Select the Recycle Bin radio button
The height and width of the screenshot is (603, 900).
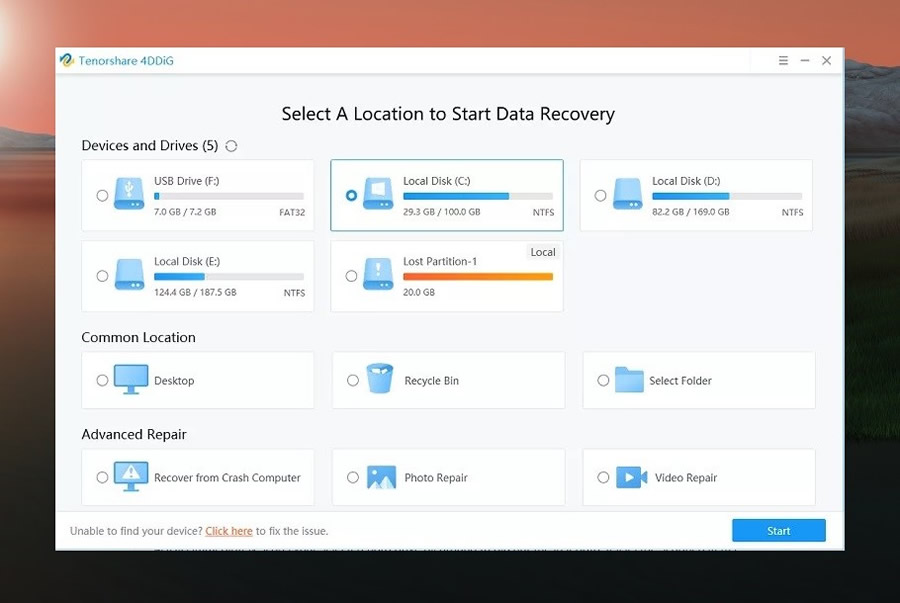[353, 380]
